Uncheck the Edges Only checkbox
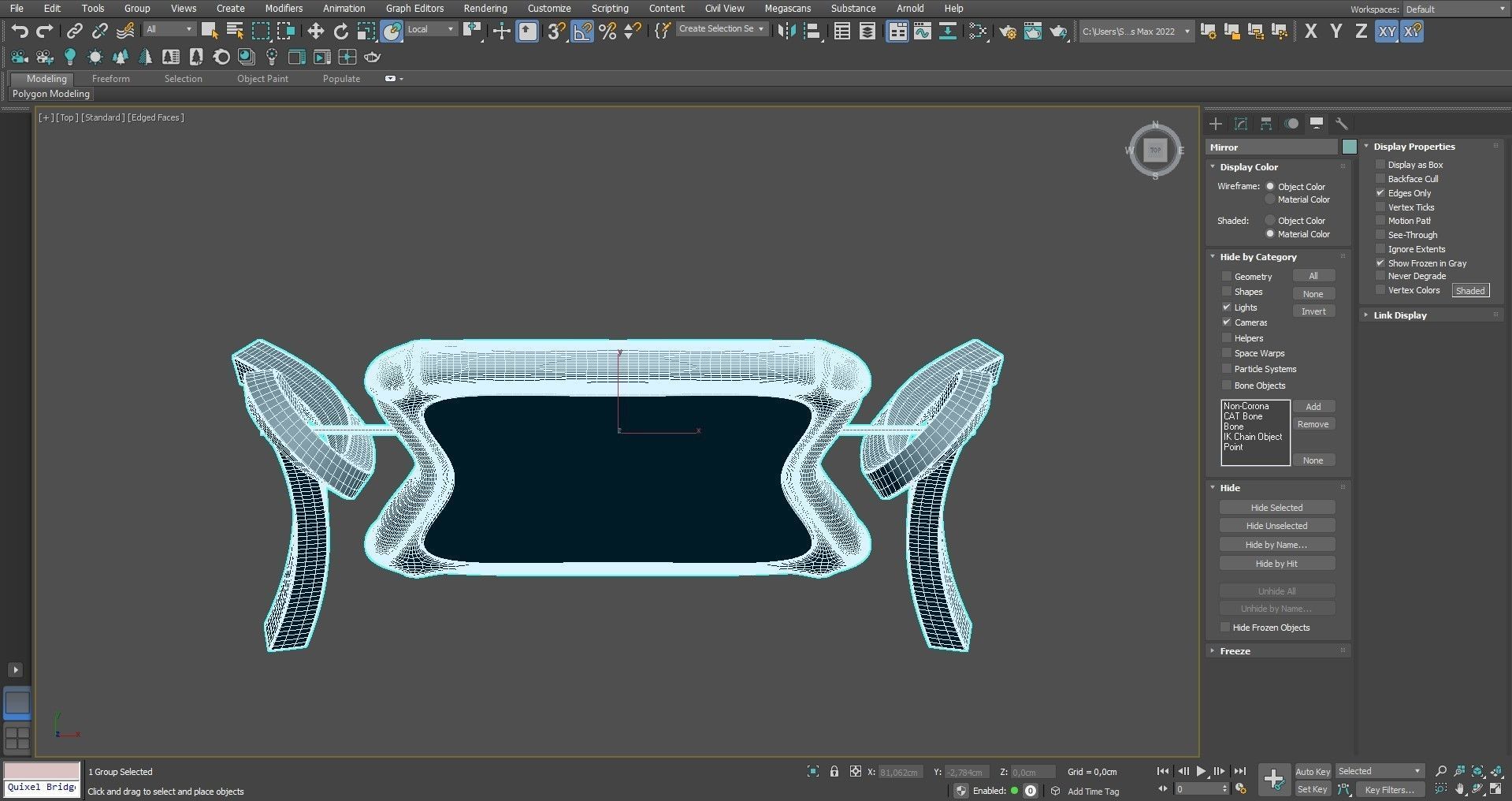Screen dimensions: 1512x801 [x=1380, y=193]
